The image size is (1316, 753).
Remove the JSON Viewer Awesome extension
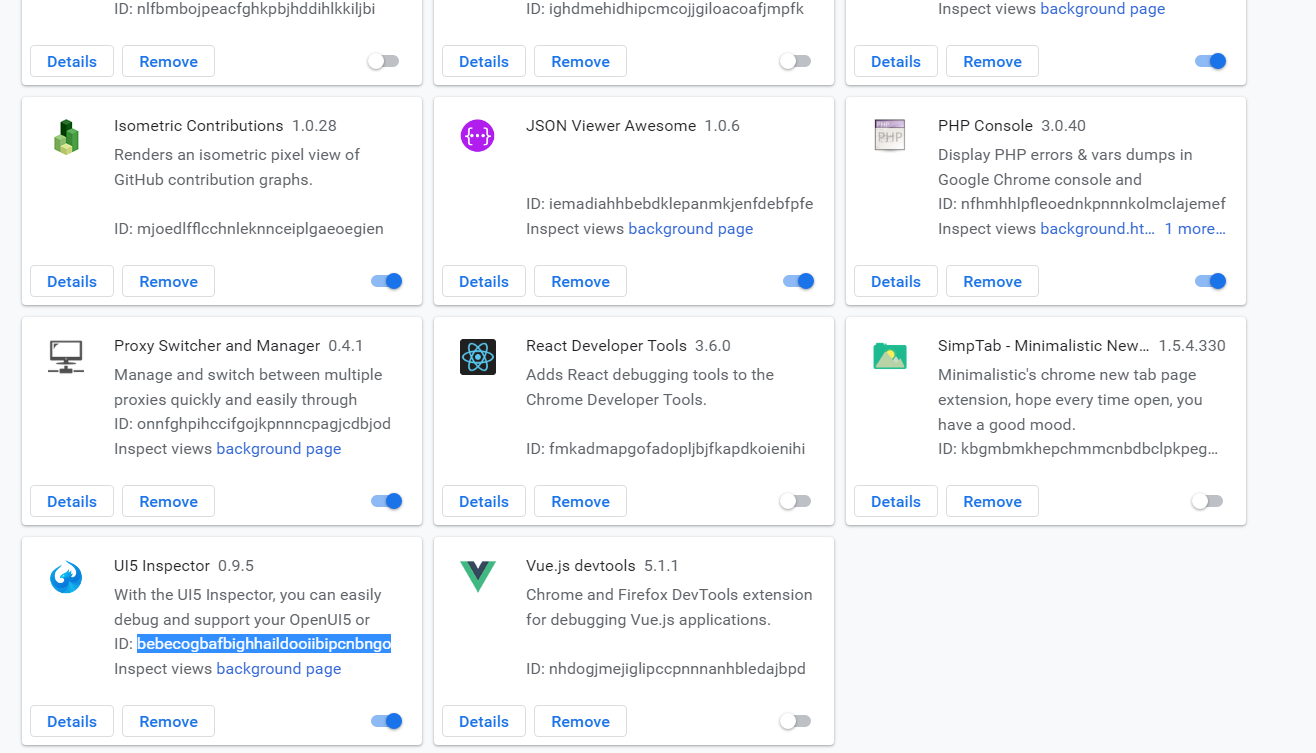point(580,281)
